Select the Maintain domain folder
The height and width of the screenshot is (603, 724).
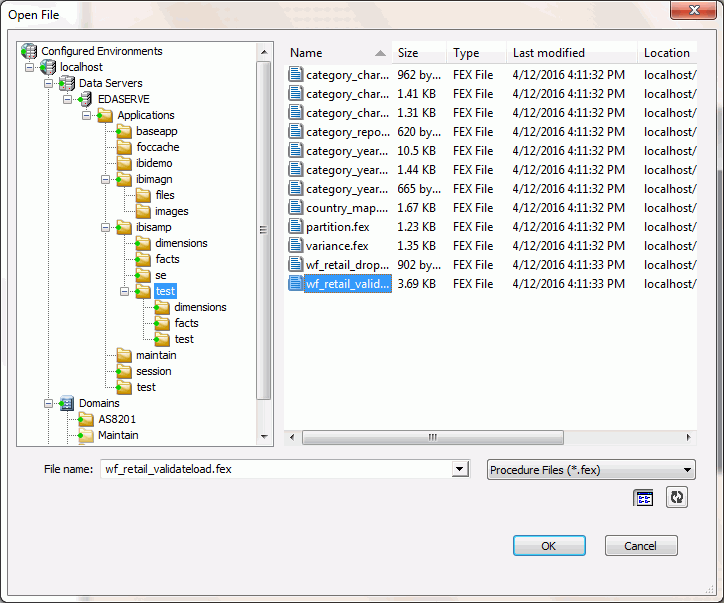(118, 435)
